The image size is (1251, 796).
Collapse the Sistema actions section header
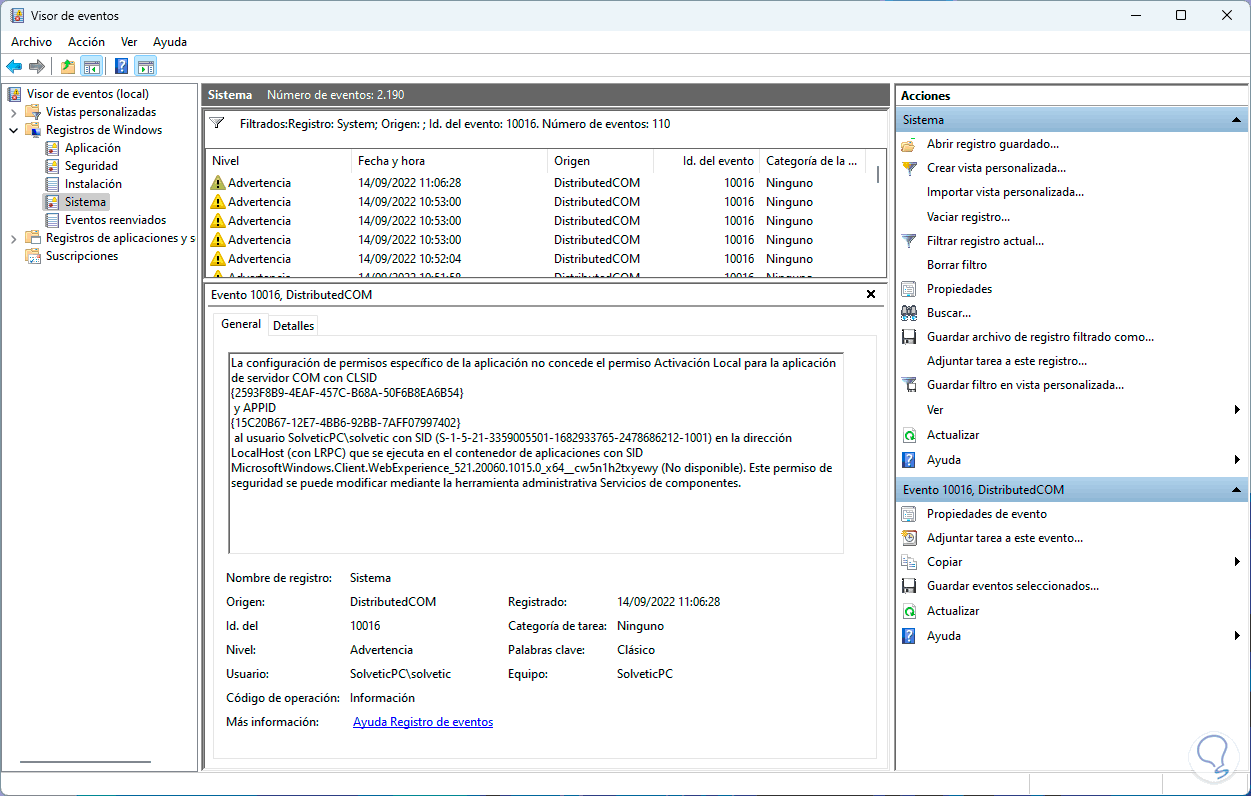(x=1238, y=120)
